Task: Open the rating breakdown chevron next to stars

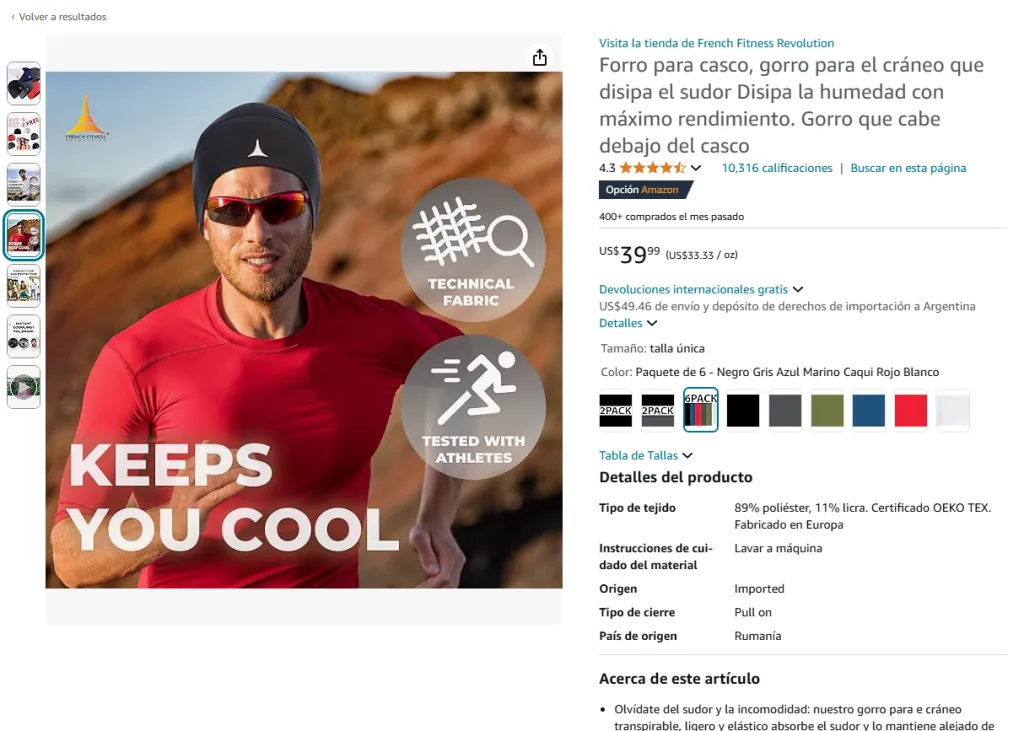Action: pyautogui.click(x=696, y=168)
